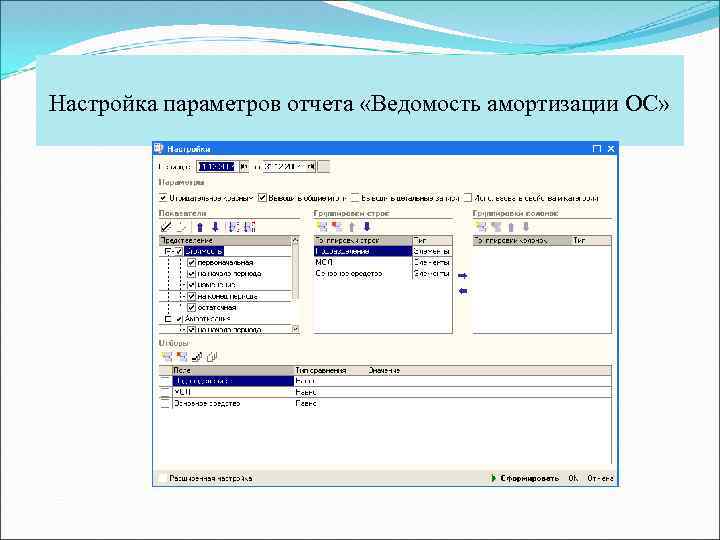Click the Настройки window title icon

[x=158, y=148]
